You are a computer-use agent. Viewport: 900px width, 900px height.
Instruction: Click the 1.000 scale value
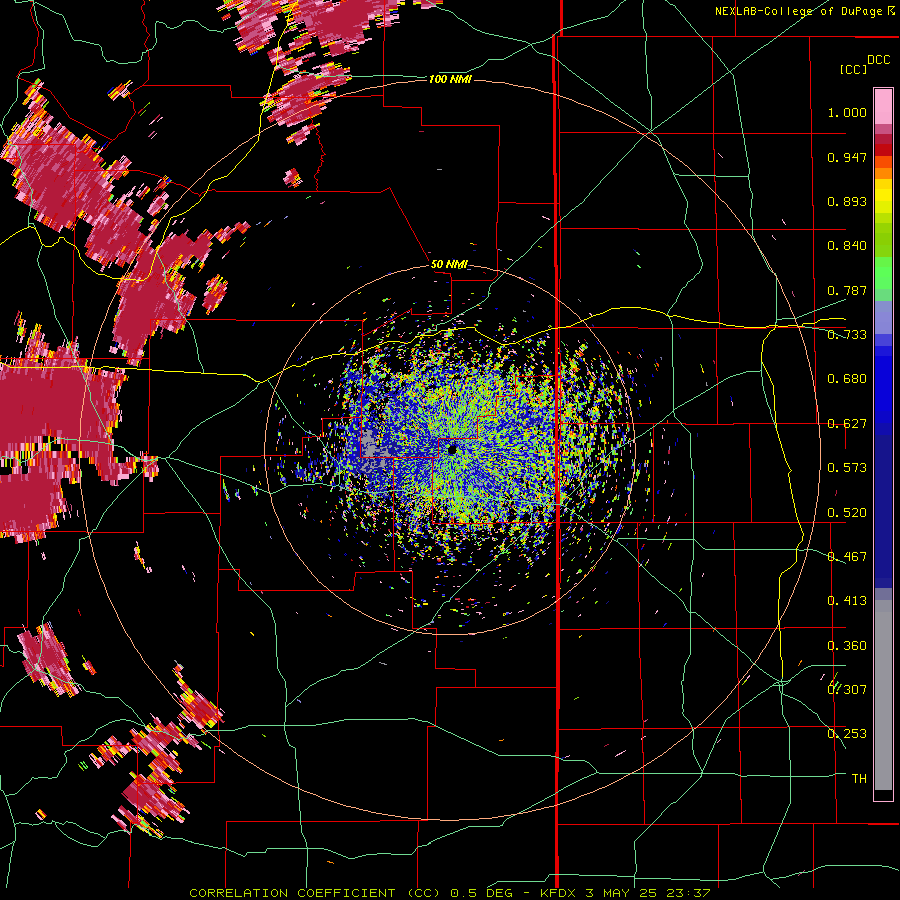pyautogui.click(x=847, y=112)
